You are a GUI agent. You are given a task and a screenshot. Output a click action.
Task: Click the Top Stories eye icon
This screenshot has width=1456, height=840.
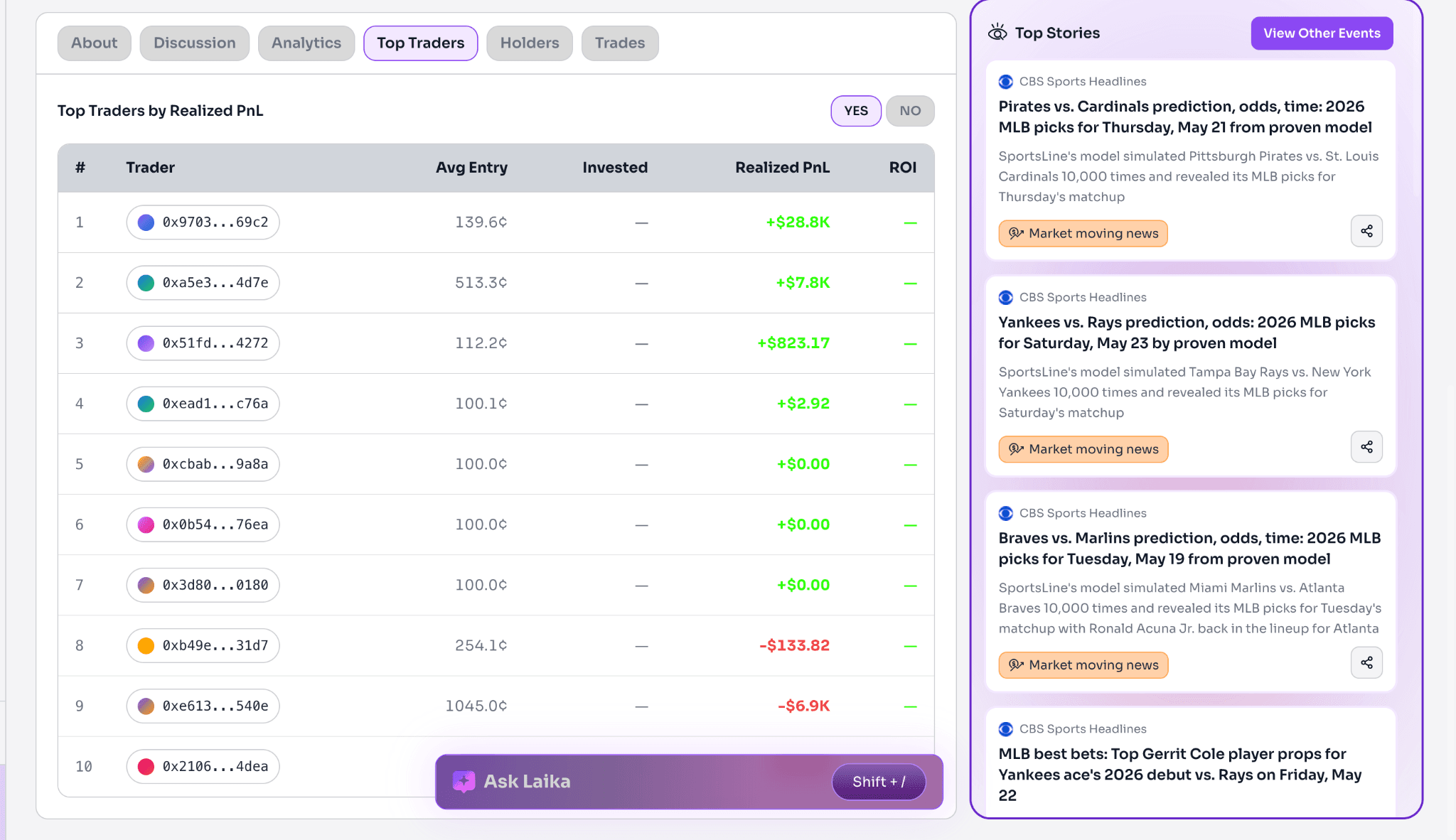pos(997,33)
